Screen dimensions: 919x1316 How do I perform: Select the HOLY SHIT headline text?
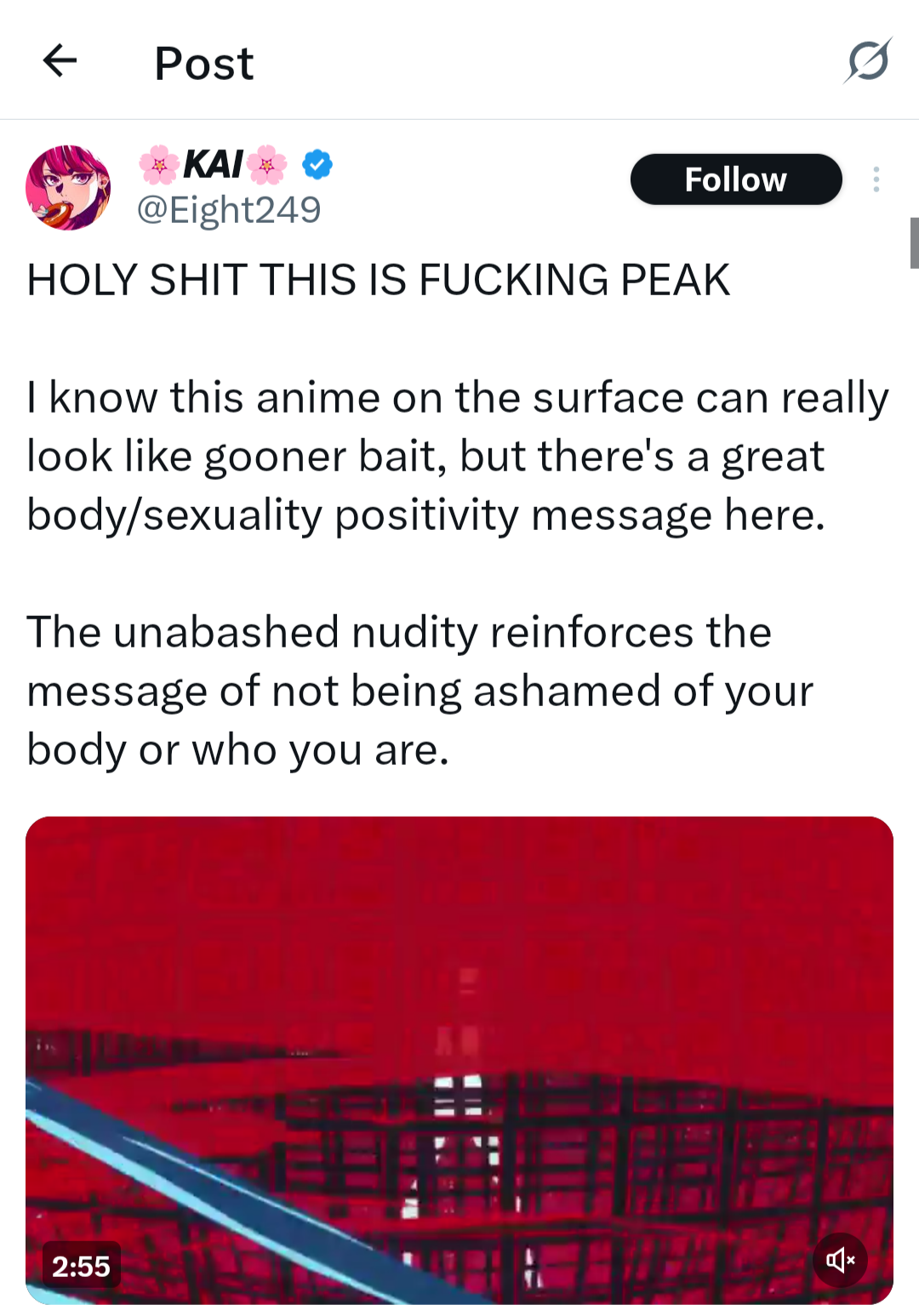pos(379,280)
